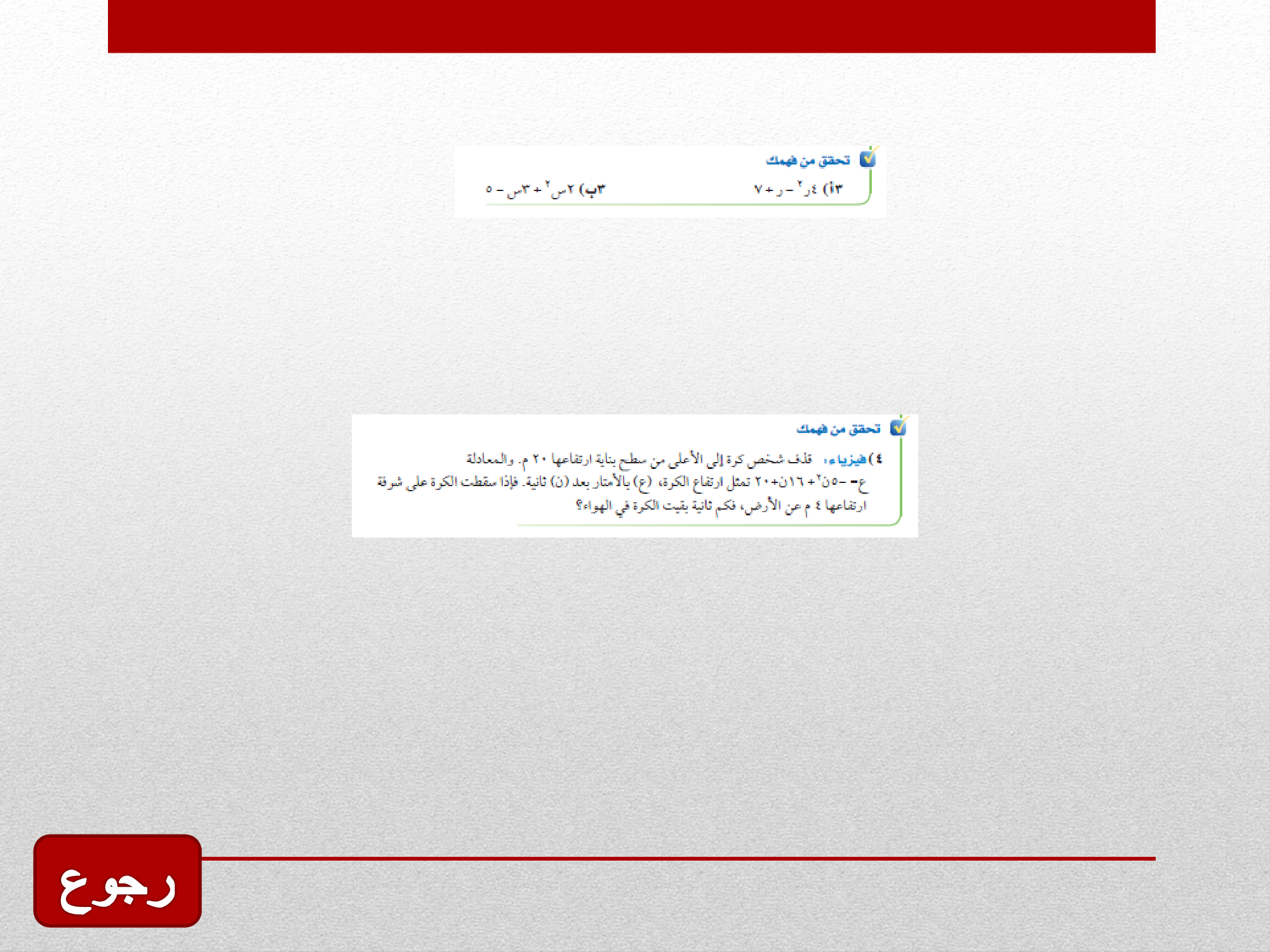The width and height of the screenshot is (1270, 952).
Task: Click the checkmark icon in lower exercise box
Action: click(899, 427)
